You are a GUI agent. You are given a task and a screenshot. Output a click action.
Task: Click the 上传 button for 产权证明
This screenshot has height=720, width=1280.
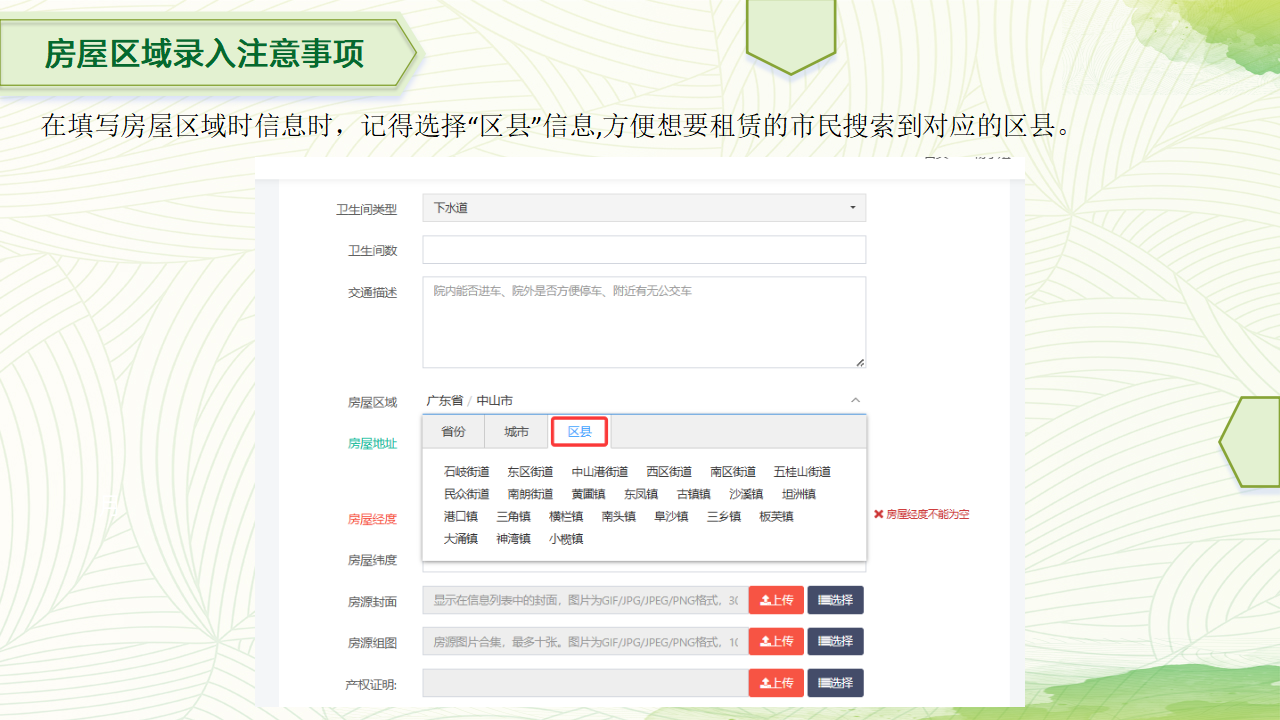(x=776, y=683)
